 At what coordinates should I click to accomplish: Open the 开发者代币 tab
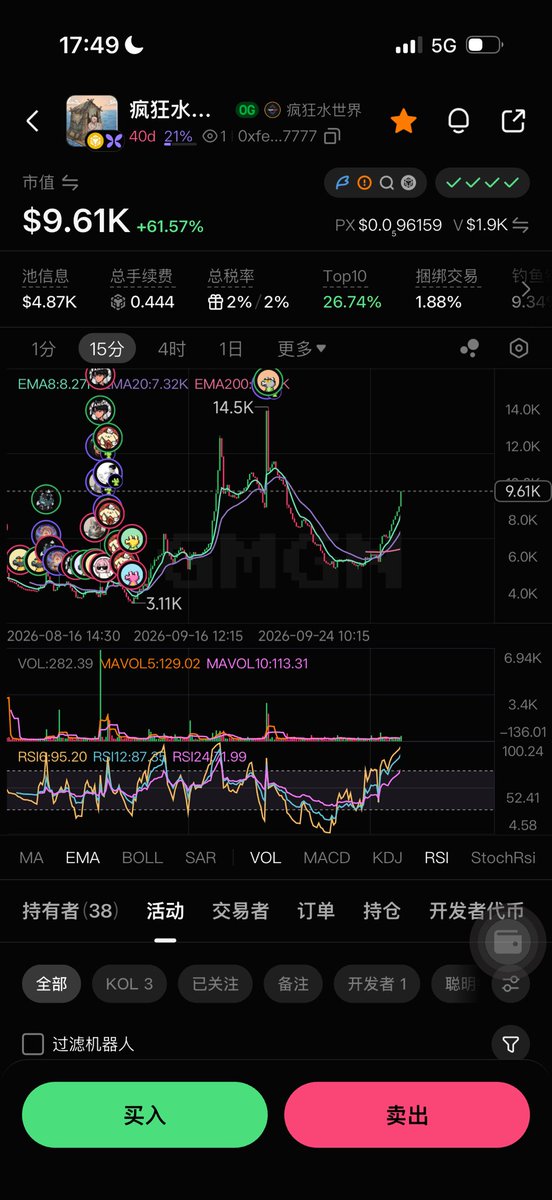(x=477, y=911)
